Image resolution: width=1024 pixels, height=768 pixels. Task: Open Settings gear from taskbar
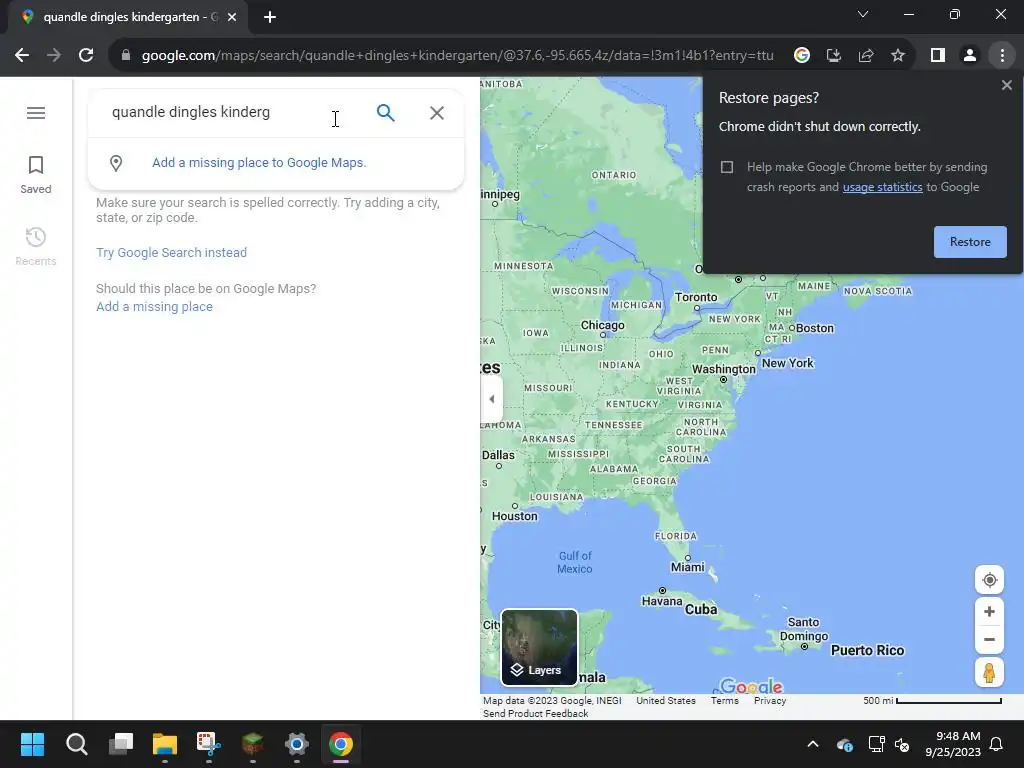(x=296, y=744)
